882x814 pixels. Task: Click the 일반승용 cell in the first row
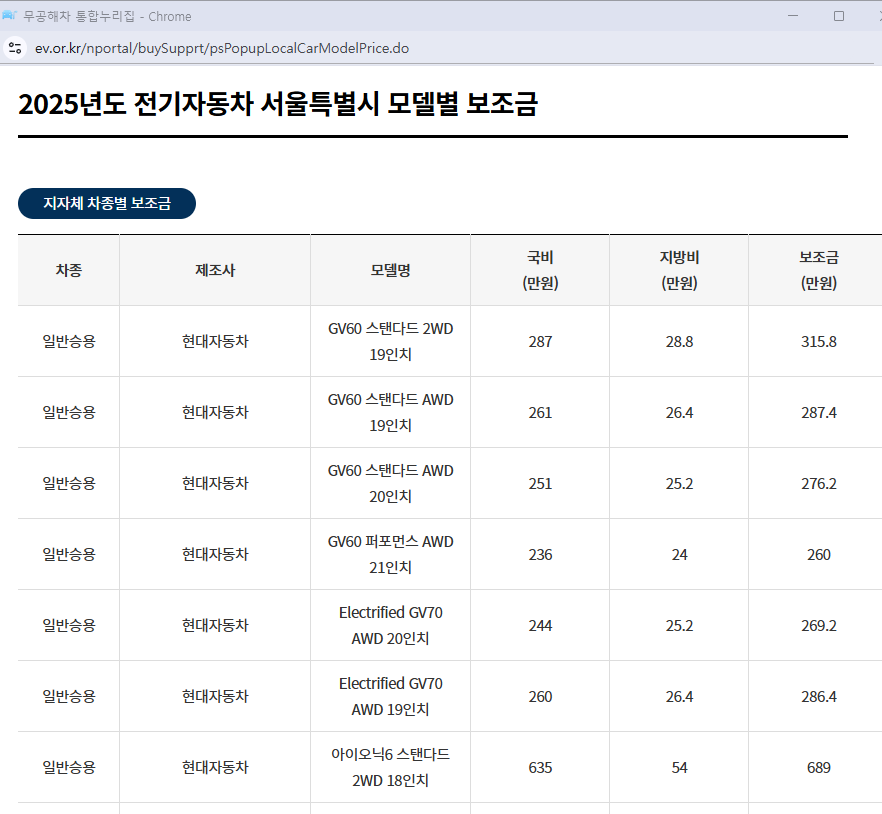pyautogui.click(x=67, y=340)
